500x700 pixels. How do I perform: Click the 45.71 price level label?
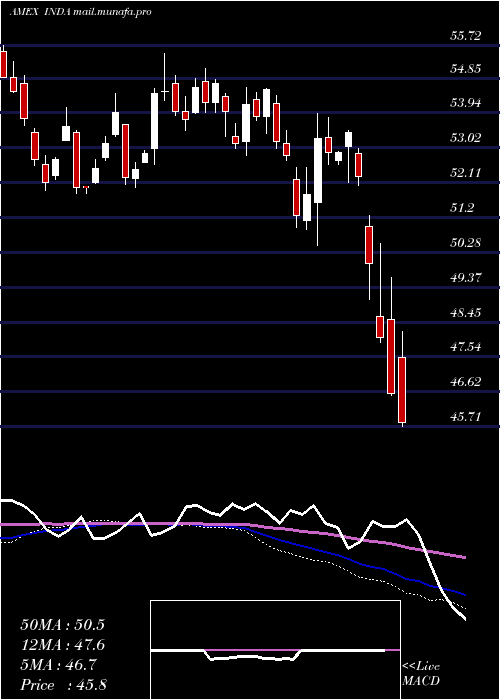click(x=466, y=417)
